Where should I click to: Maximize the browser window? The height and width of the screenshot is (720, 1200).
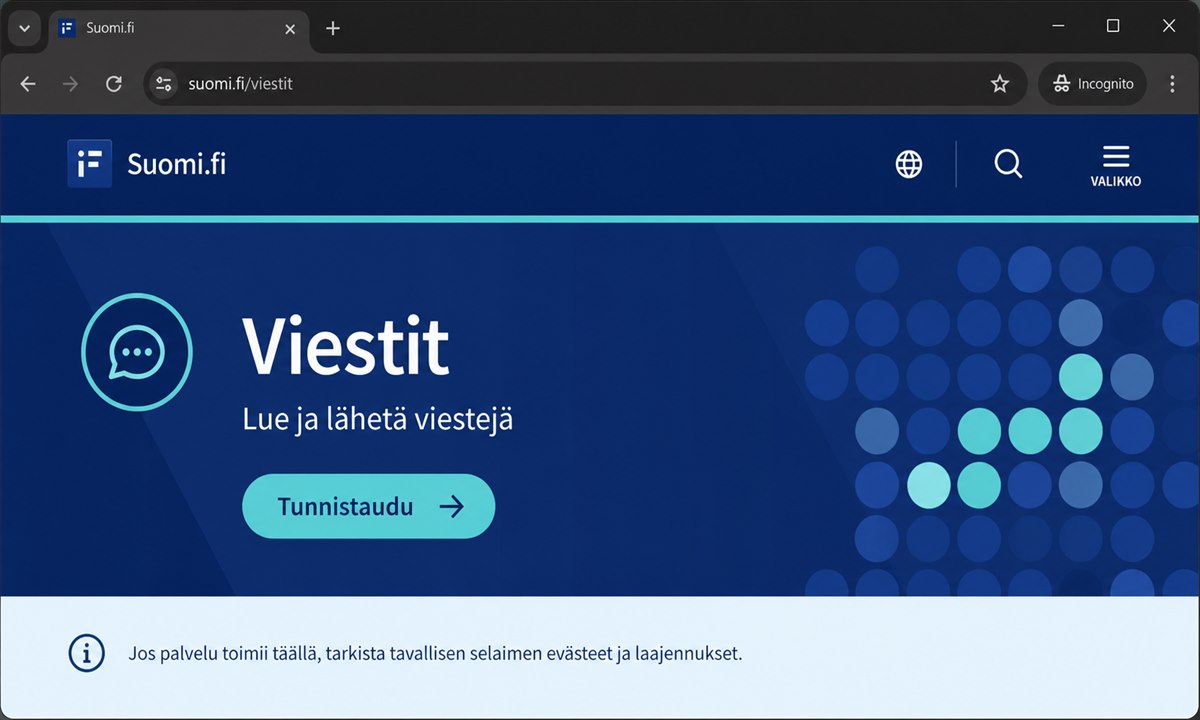coord(1113,27)
